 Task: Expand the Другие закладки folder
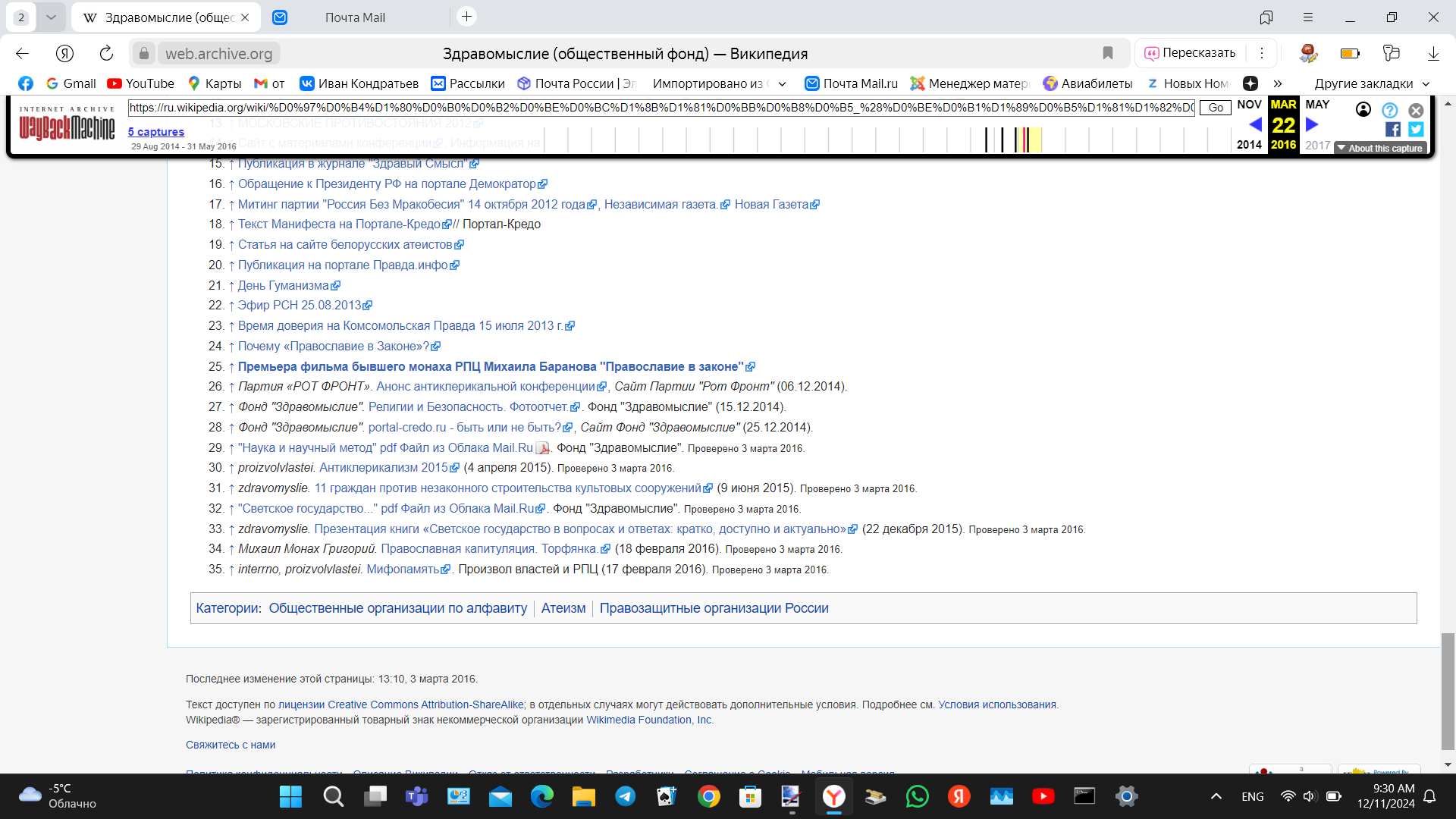click(x=1372, y=83)
